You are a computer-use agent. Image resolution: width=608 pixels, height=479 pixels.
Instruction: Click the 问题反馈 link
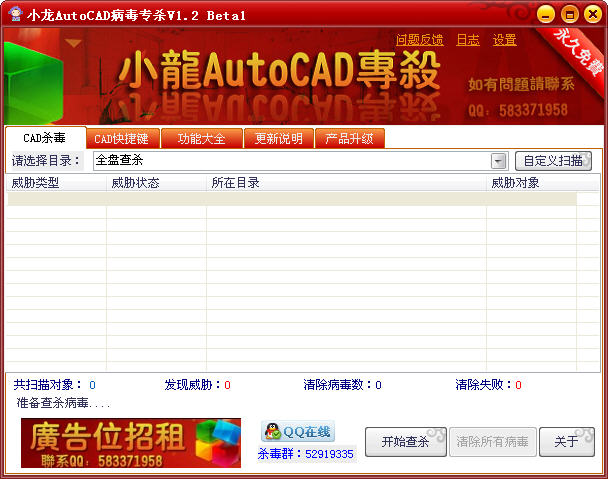click(419, 40)
